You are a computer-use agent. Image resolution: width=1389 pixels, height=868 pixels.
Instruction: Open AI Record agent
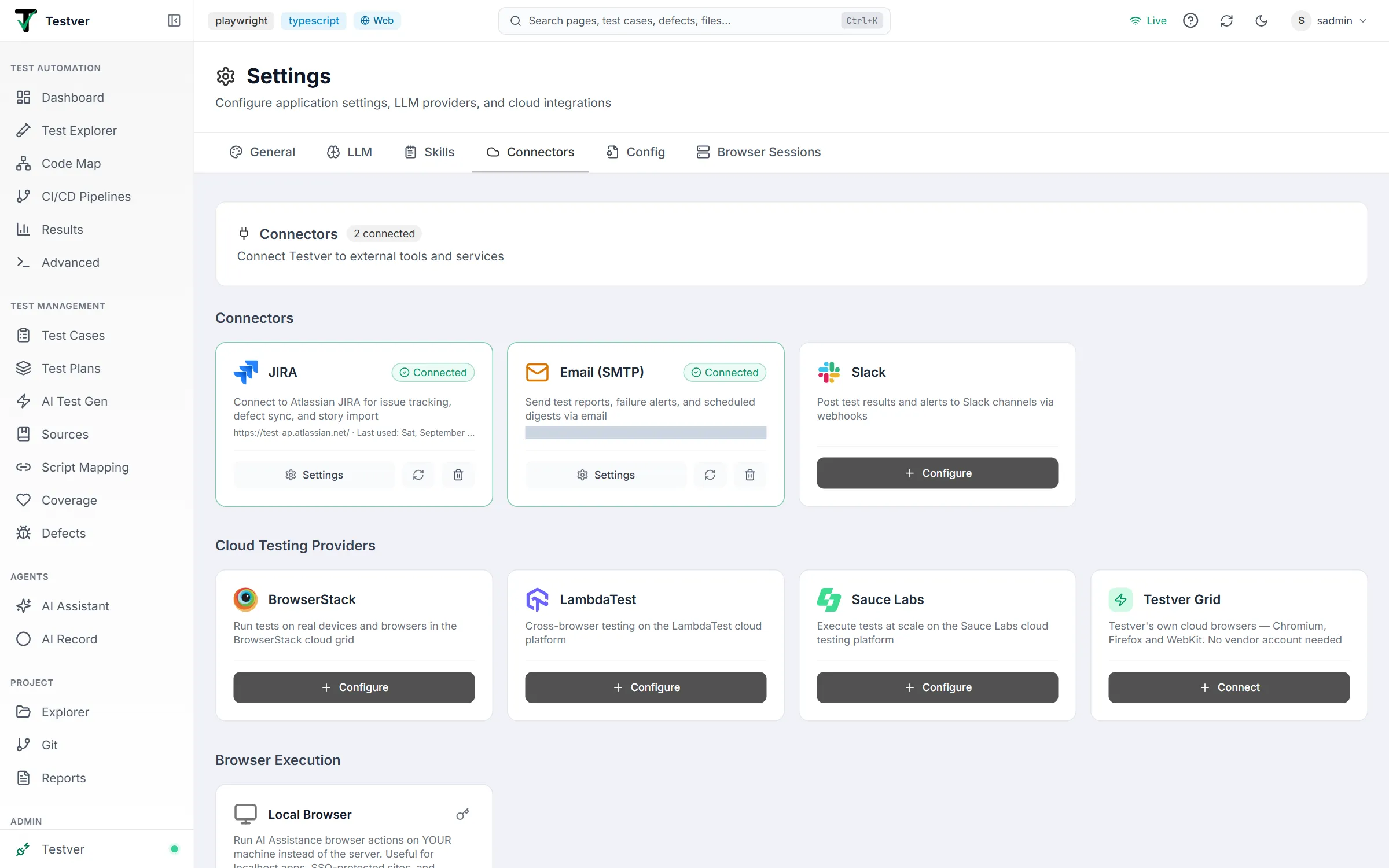tap(97, 639)
